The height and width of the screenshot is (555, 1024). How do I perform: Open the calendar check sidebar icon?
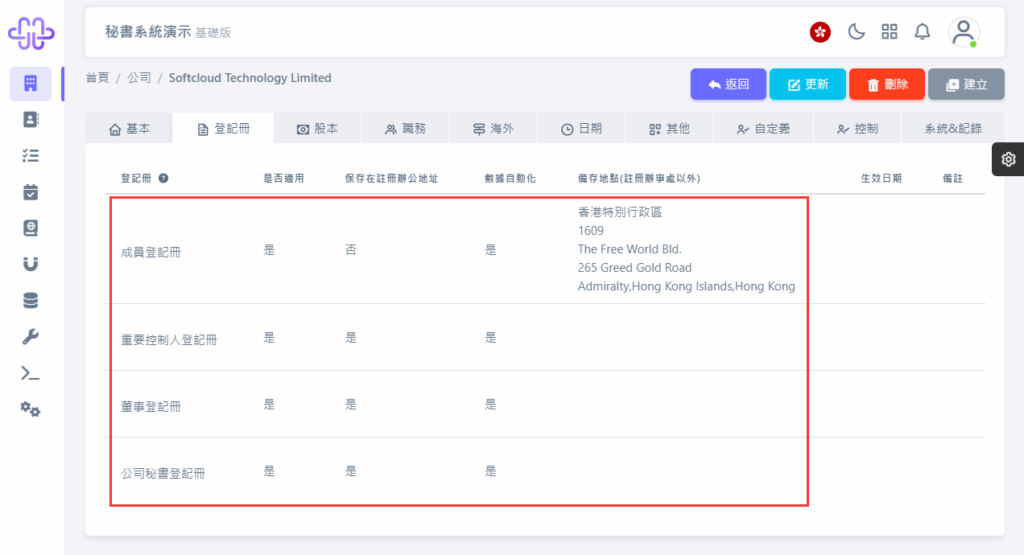coord(31,192)
